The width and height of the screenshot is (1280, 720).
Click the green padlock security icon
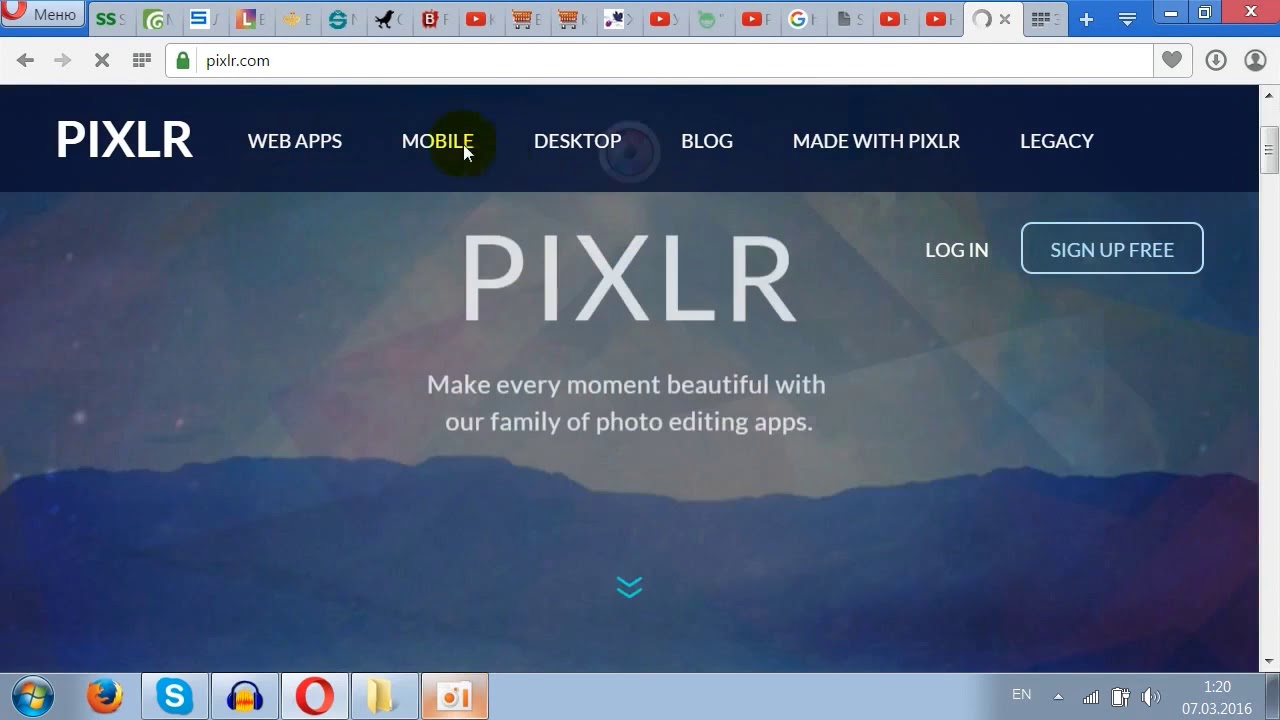[183, 61]
